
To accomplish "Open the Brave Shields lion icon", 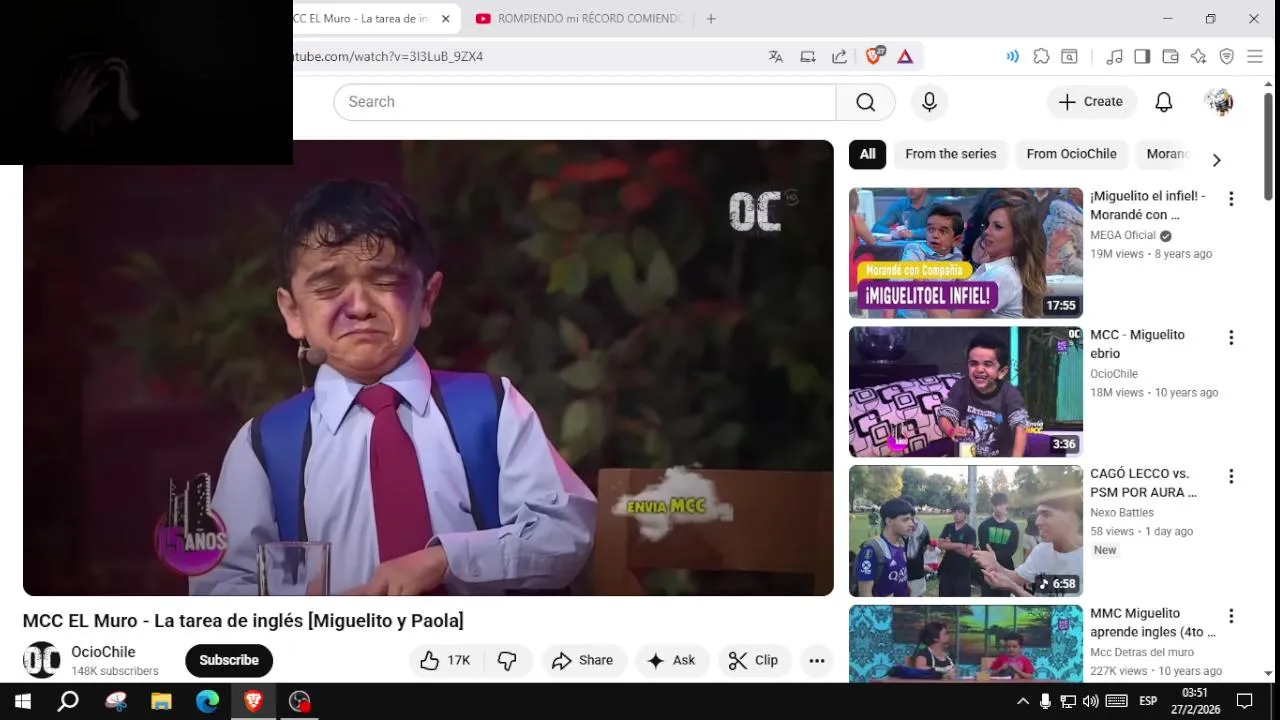I will [x=873, y=57].
